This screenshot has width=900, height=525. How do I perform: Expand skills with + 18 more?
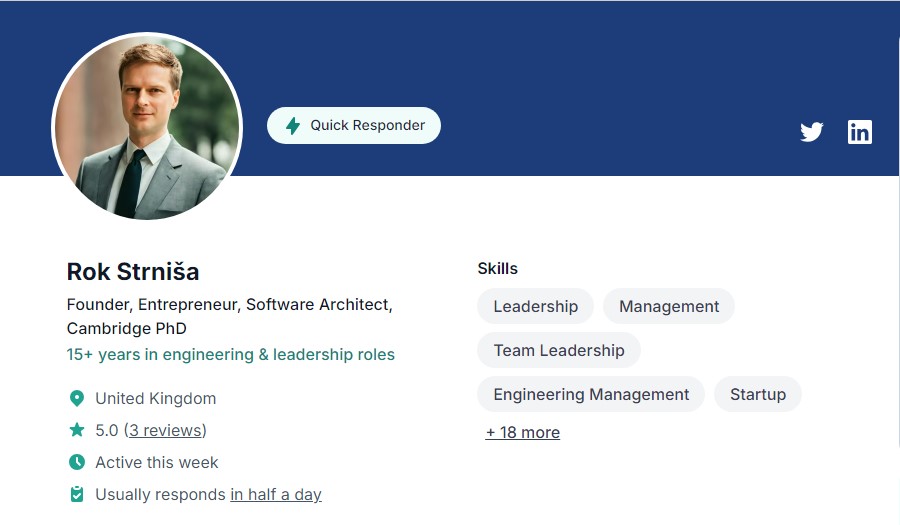pyautogui.click(x=523, y=433)
